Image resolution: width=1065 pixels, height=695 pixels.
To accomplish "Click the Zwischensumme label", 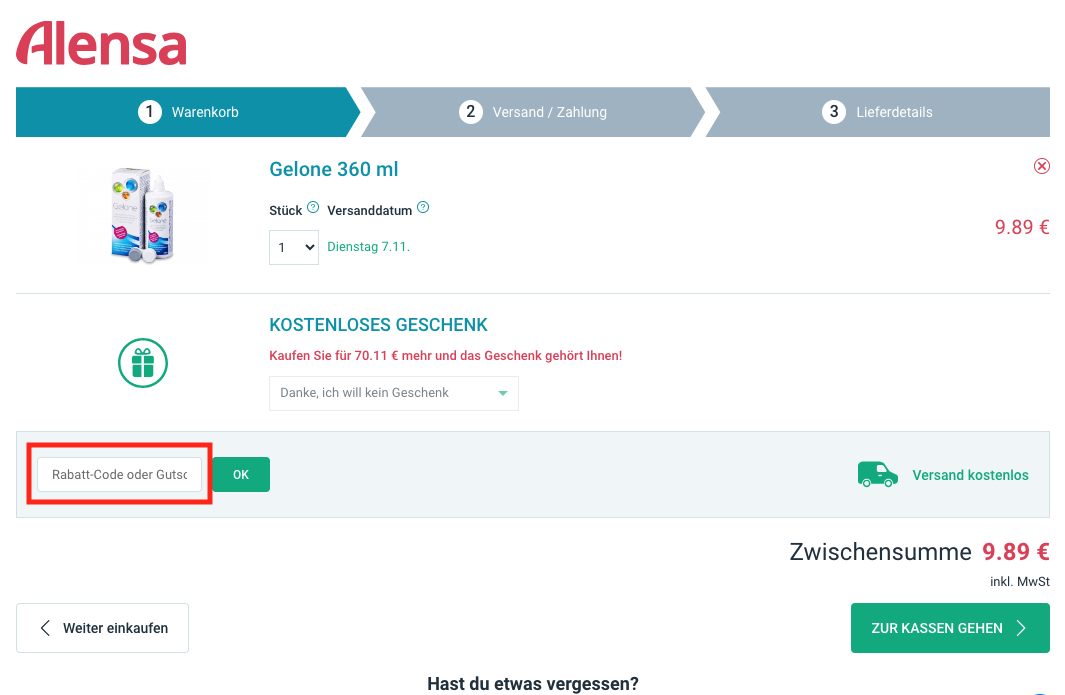I will coord(880,552).
